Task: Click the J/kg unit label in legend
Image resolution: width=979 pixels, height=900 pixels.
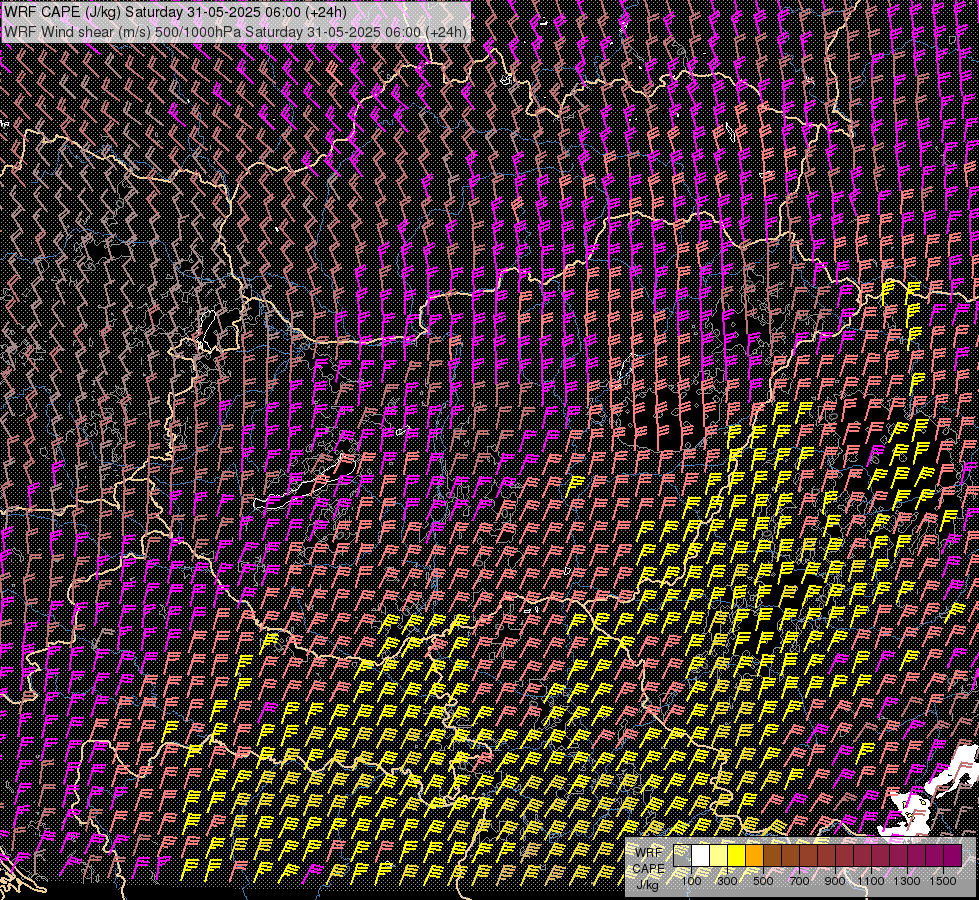Action: [647, 884]
